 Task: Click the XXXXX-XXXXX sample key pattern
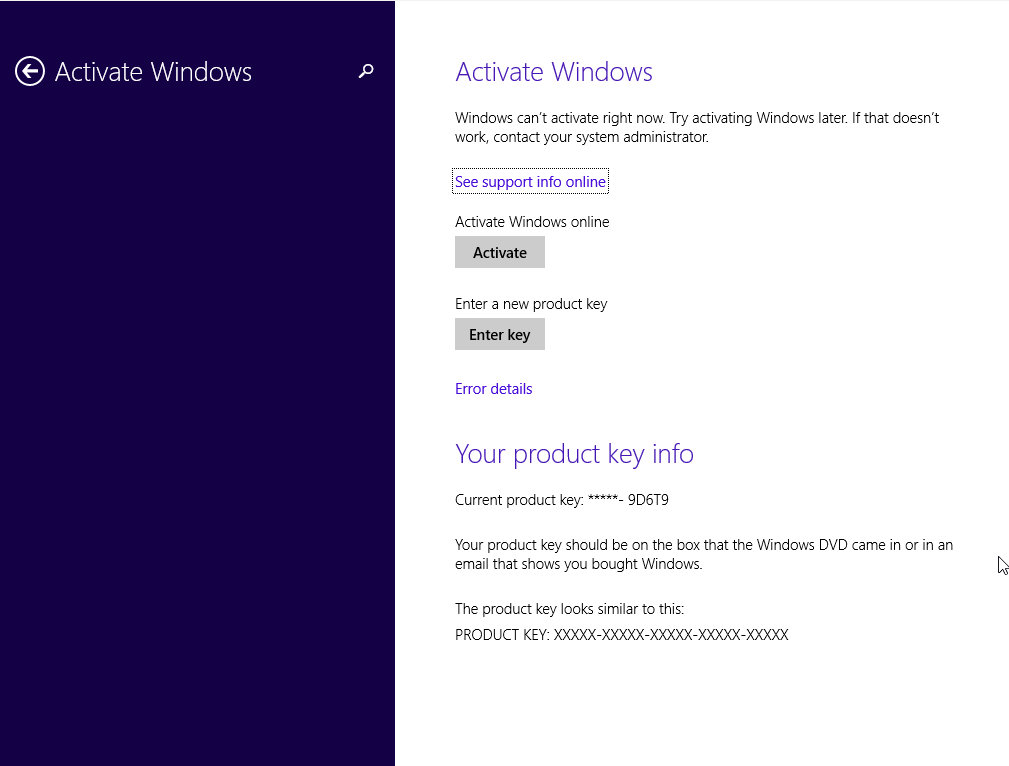point(671,635)
